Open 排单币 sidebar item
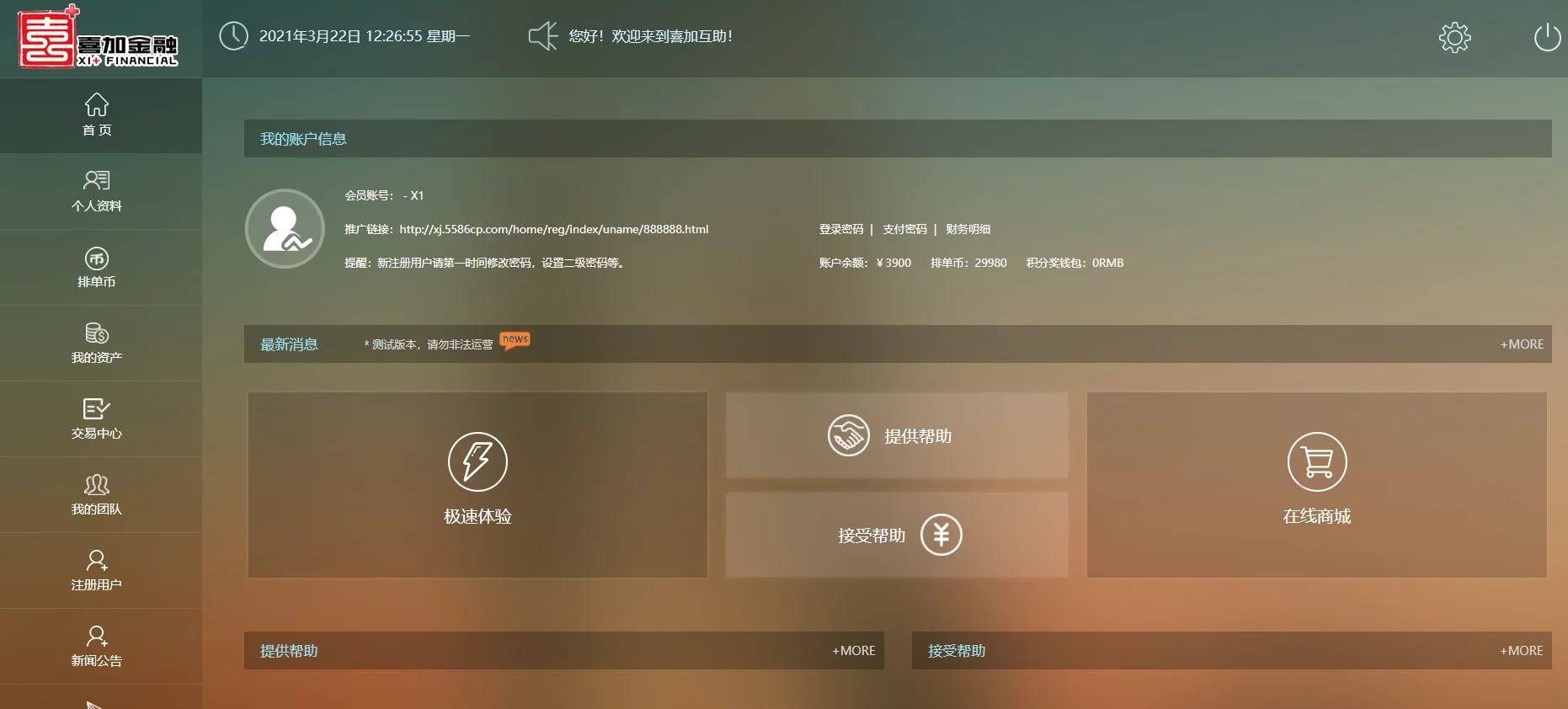 click(x=97, y=267)
